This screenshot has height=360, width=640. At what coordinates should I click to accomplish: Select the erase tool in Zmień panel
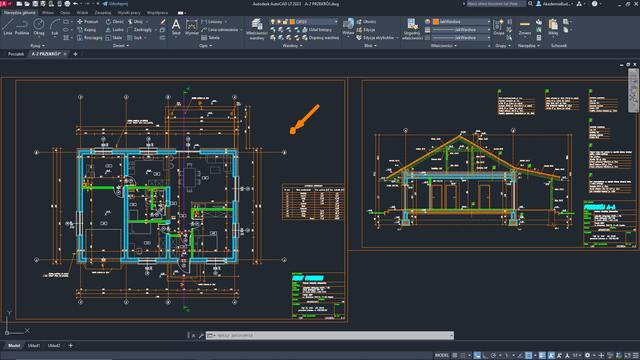pos(163,22)
